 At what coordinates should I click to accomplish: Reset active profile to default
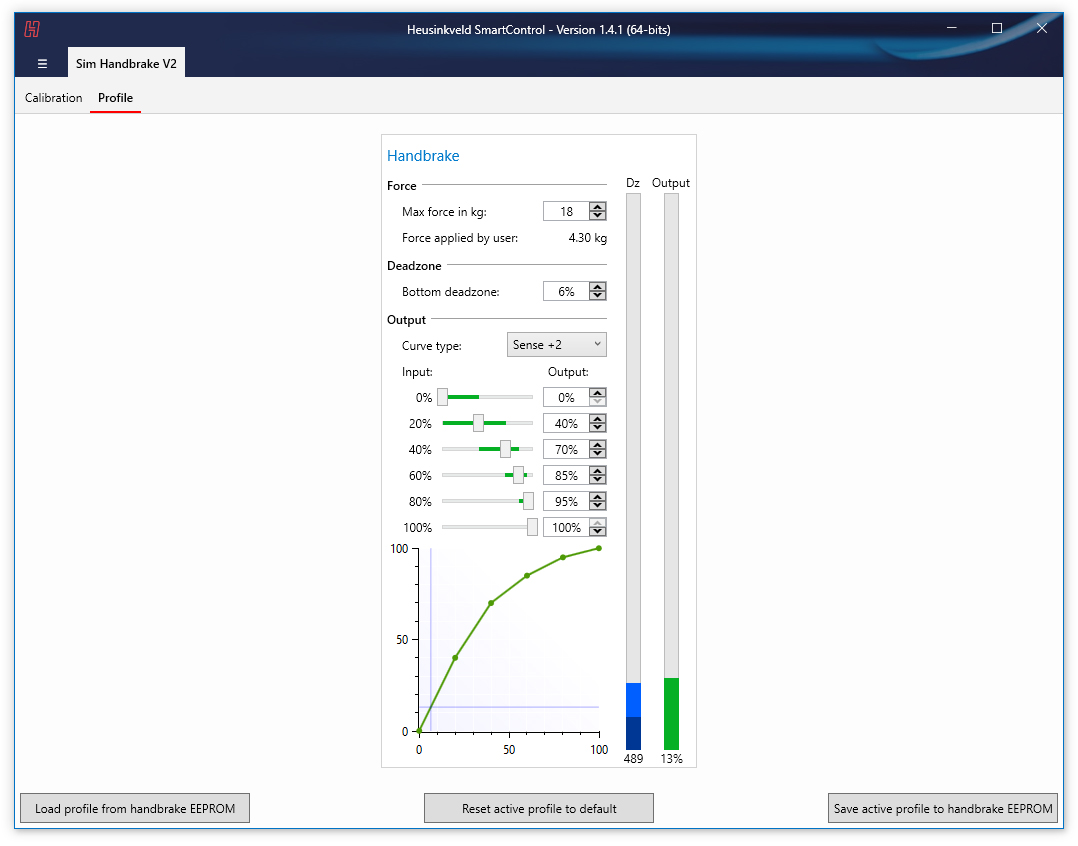point(539,808)
